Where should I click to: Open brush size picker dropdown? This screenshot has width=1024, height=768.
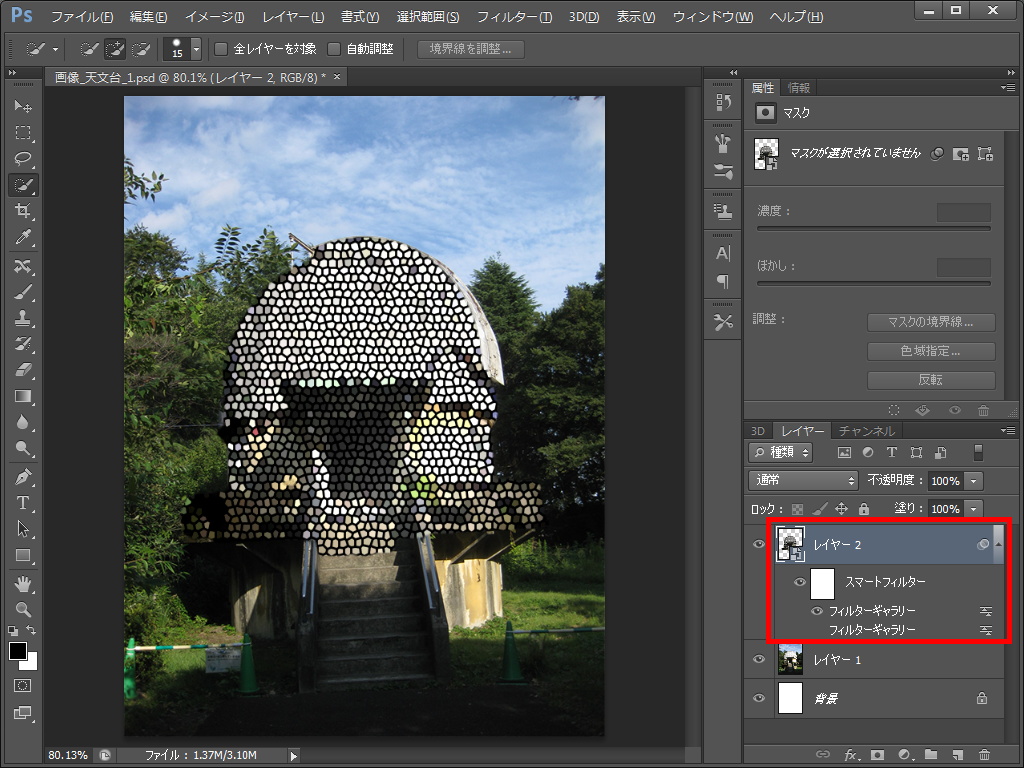pos(196,49)
